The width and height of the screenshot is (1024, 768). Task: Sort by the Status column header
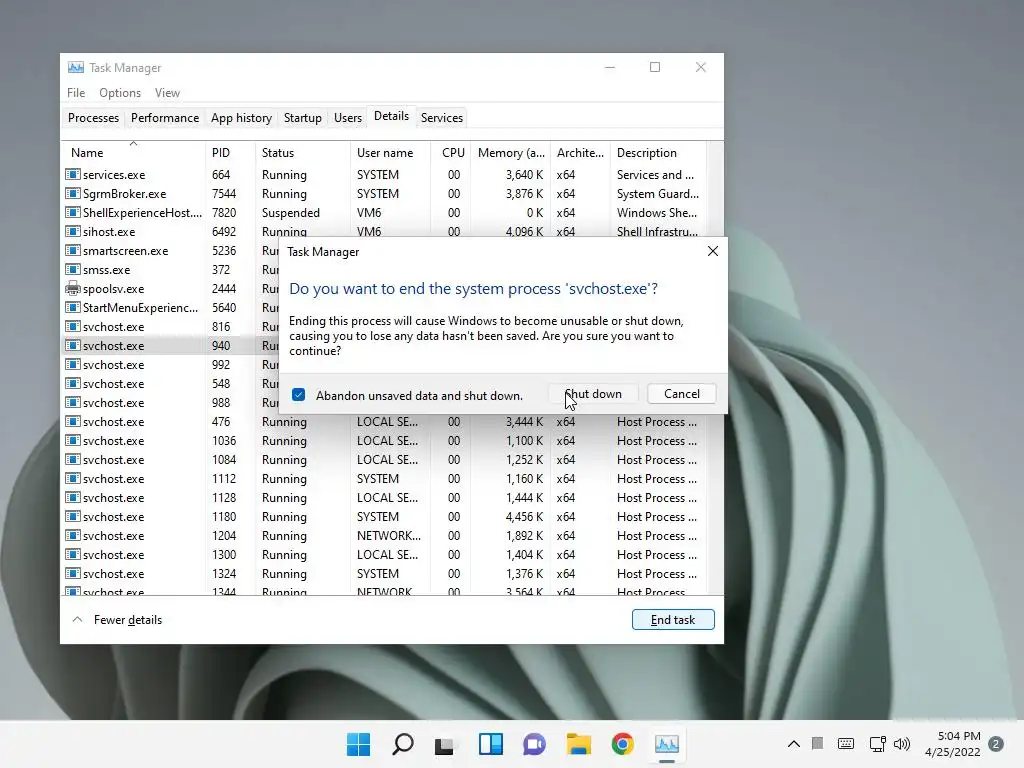302,153
